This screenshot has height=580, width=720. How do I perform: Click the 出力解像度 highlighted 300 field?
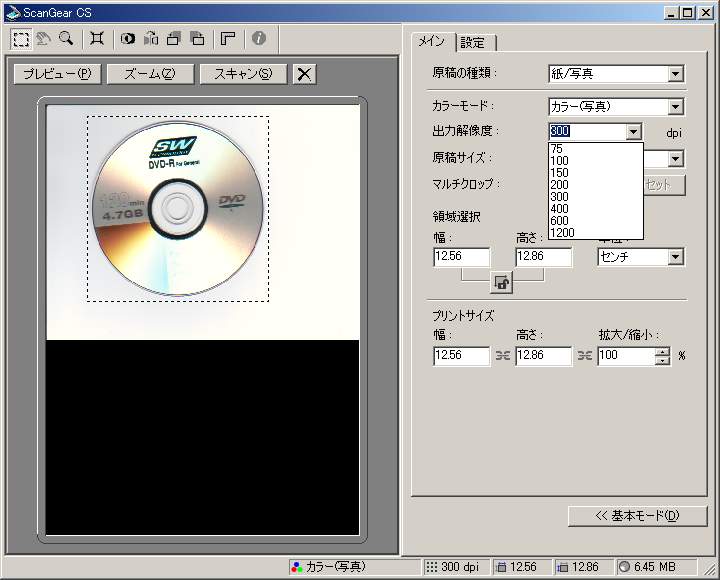pos(587,132)
